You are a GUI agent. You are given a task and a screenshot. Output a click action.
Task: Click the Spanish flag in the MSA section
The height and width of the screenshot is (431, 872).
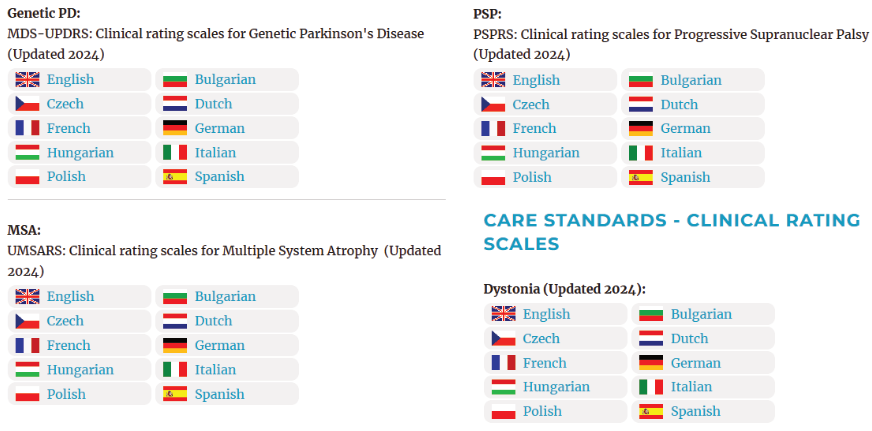175,394
